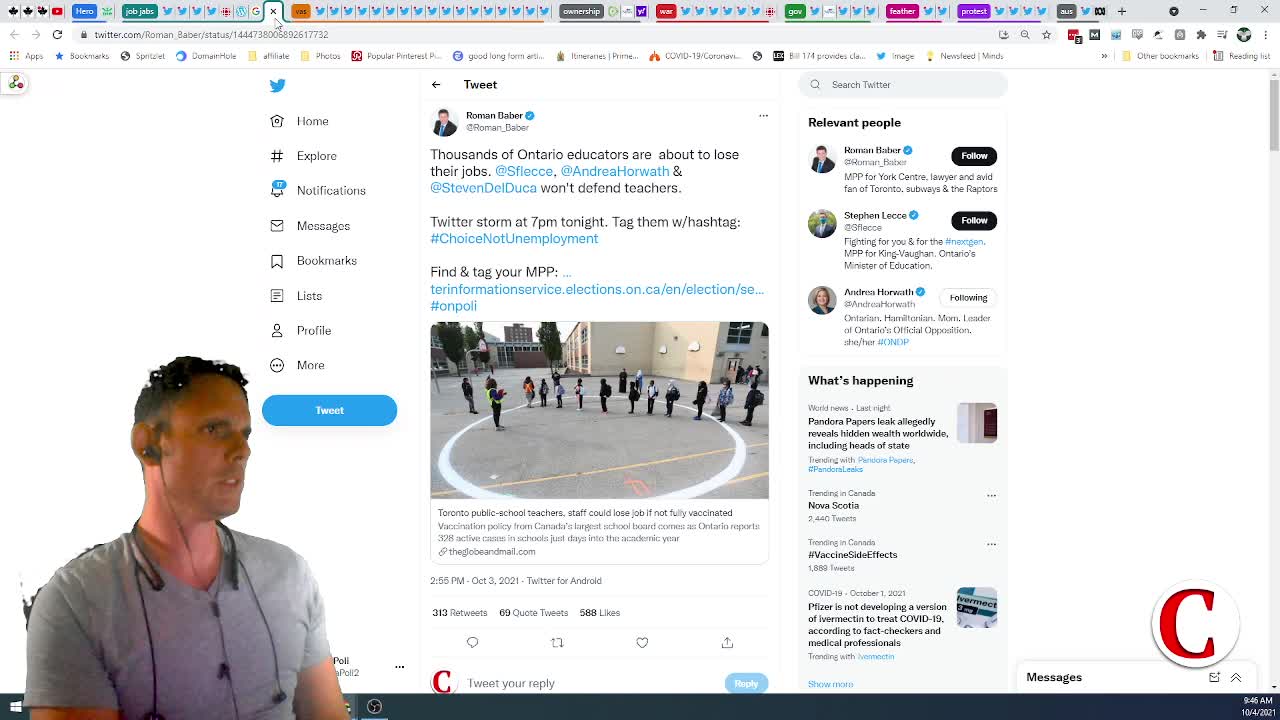The width and height of the screenshot is (1280, 720).
Task: Click the browser address bar URL
Action: pyautogui.click(x=211, y=35)
